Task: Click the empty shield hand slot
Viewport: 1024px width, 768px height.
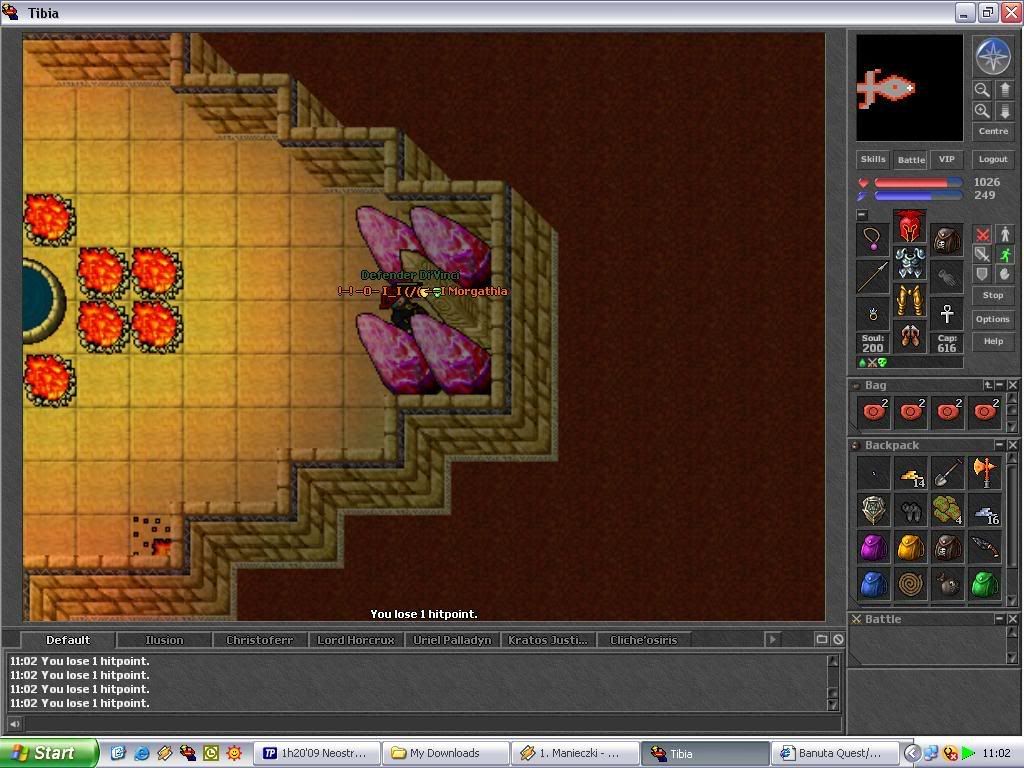Action: [x=947, y=277]
